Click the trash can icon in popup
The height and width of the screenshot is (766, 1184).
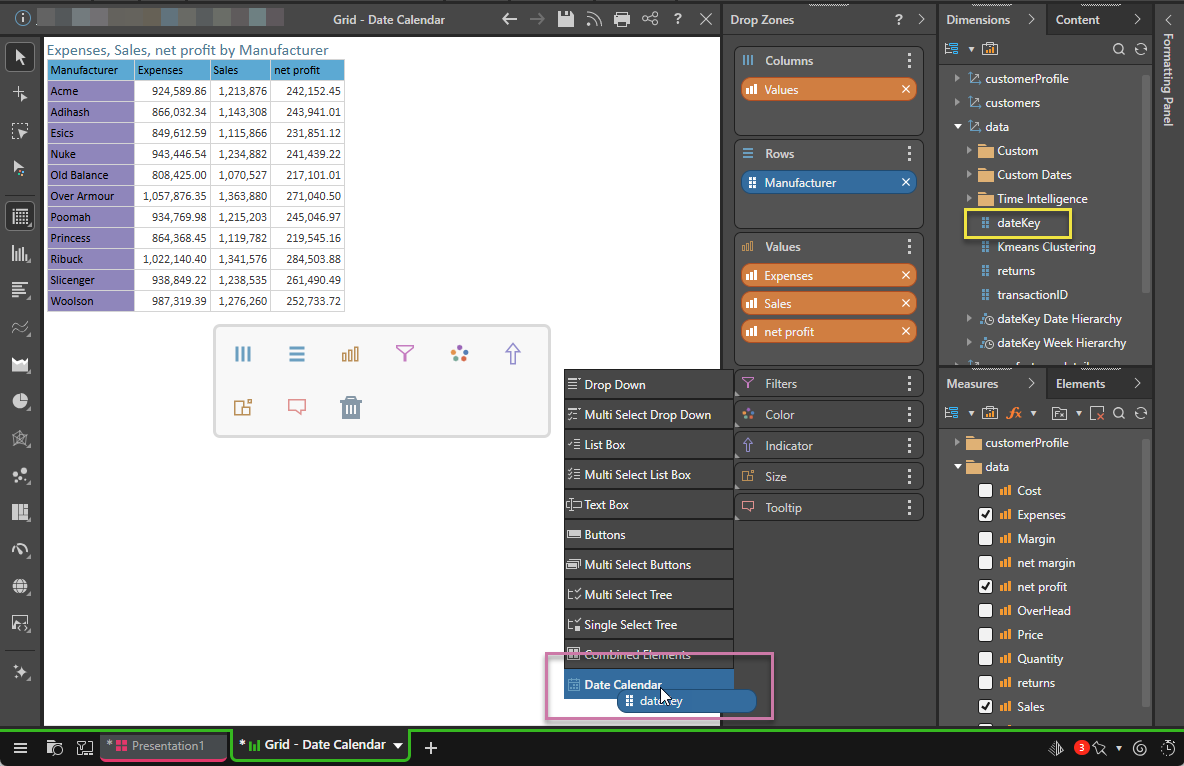pyautogui.click(x=350, y=407)
